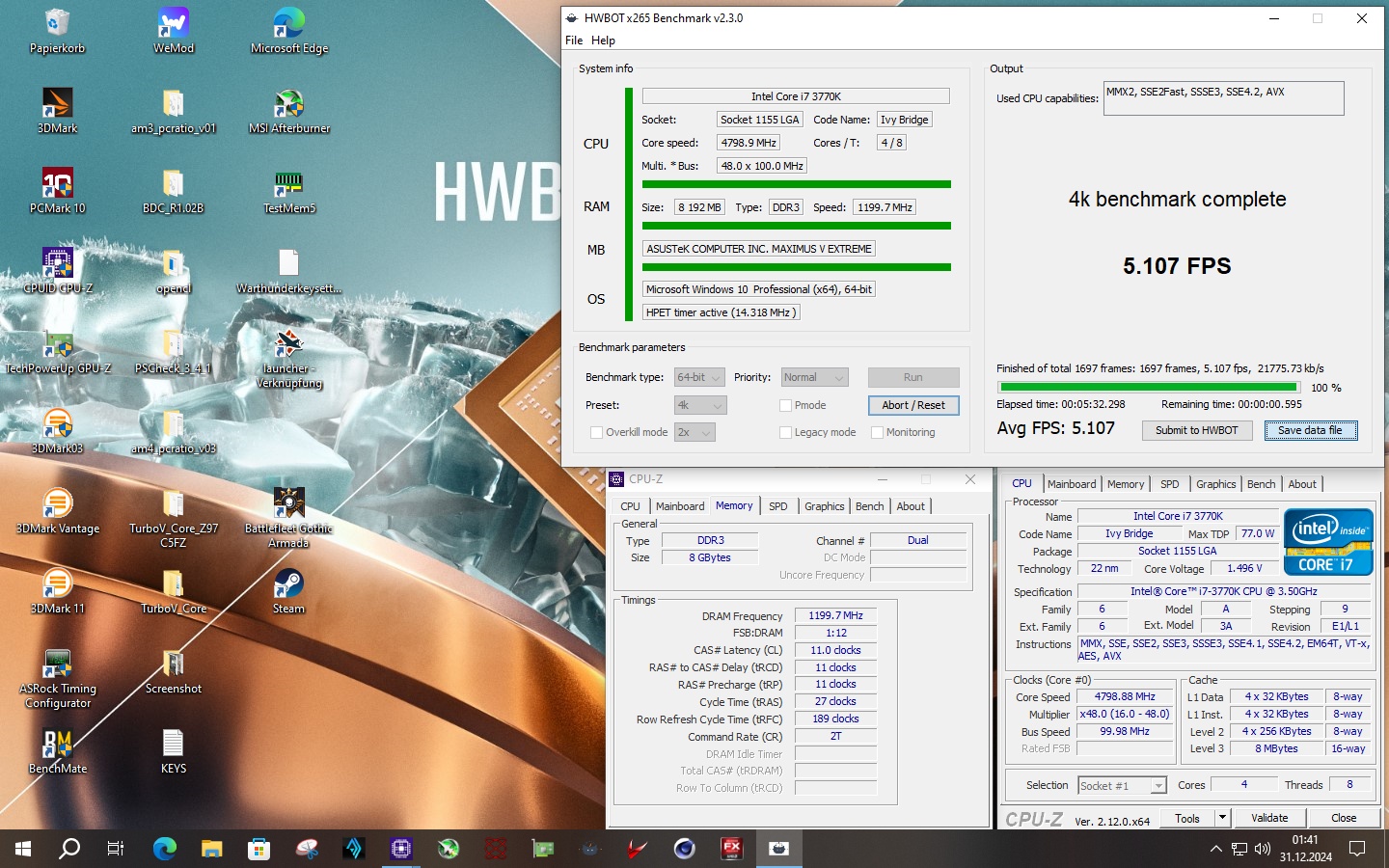Open the Windows Start menu
This screenshot has width=1389, height=868.
(23, 849)
